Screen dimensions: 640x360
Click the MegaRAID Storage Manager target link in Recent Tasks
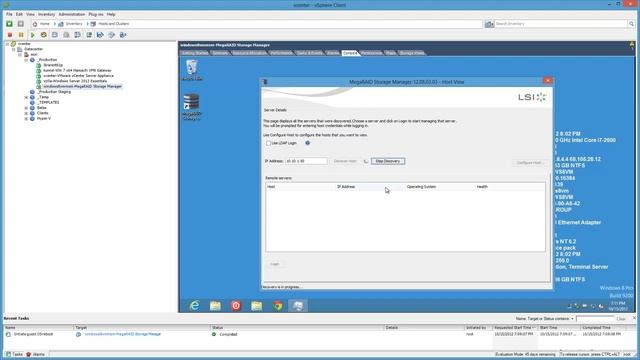click(123, 334)
